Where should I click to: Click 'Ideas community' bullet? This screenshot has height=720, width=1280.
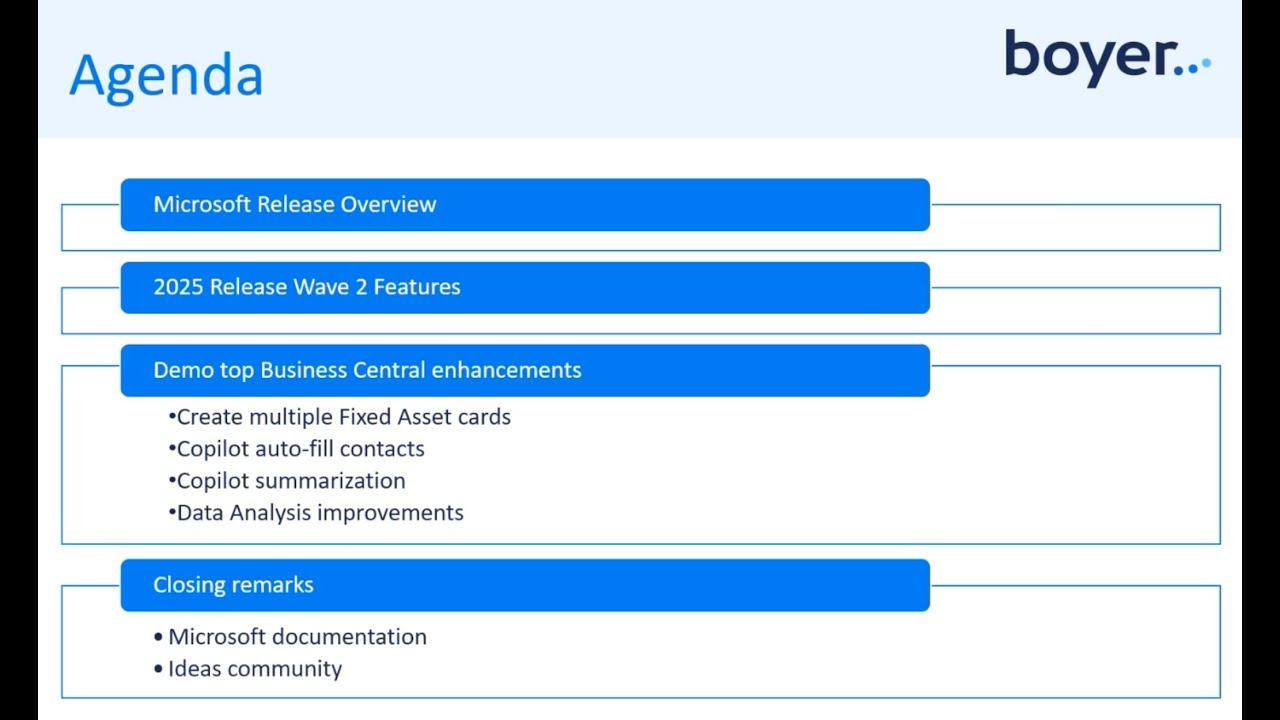point(247,669)
